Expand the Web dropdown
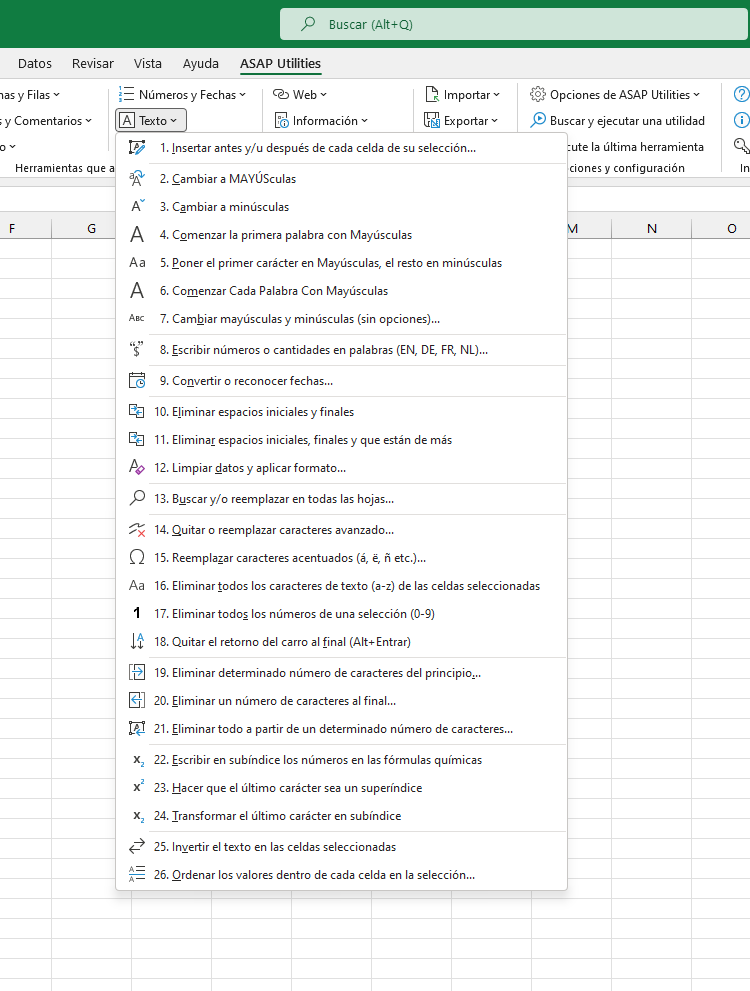Screen dimensions: 750x991 pyautogui.click(x=300, y=95)
